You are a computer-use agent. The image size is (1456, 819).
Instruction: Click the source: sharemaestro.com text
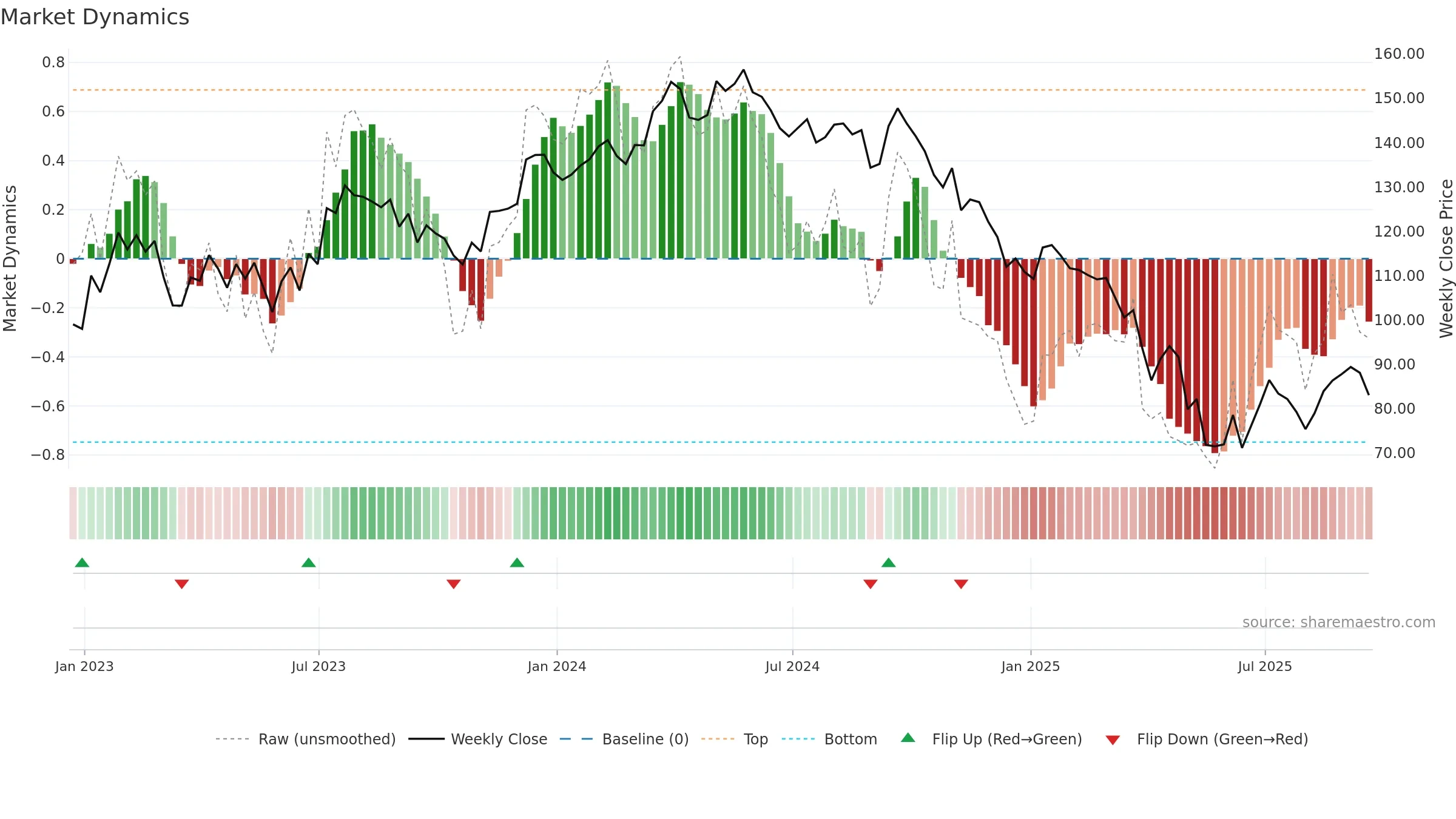[x=1339, y=622]
